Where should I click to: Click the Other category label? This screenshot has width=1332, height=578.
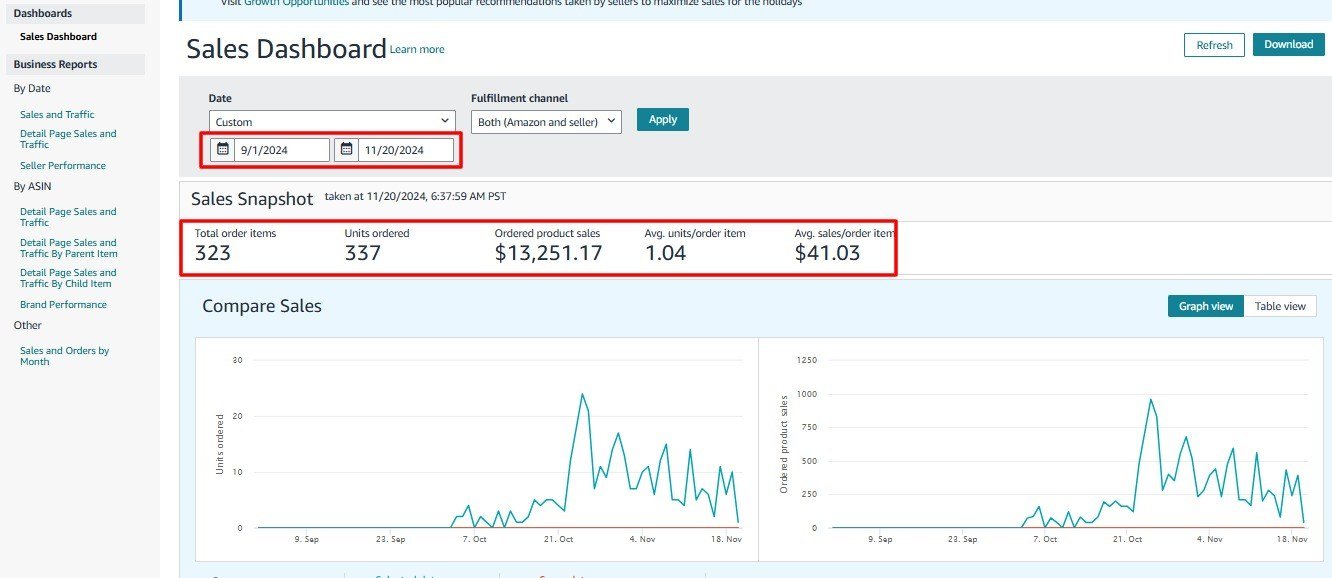point(28,325)
